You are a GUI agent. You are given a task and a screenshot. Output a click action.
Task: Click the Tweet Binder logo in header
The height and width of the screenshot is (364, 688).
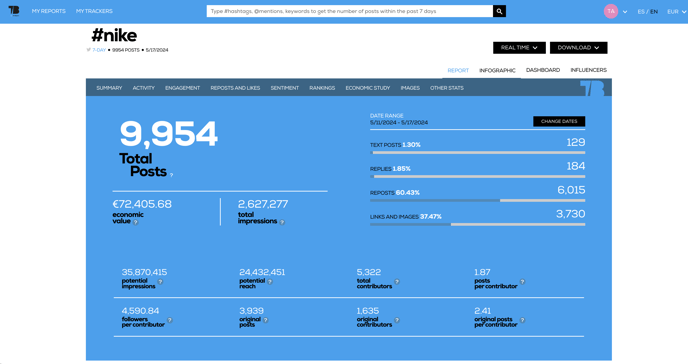(14, 11)
